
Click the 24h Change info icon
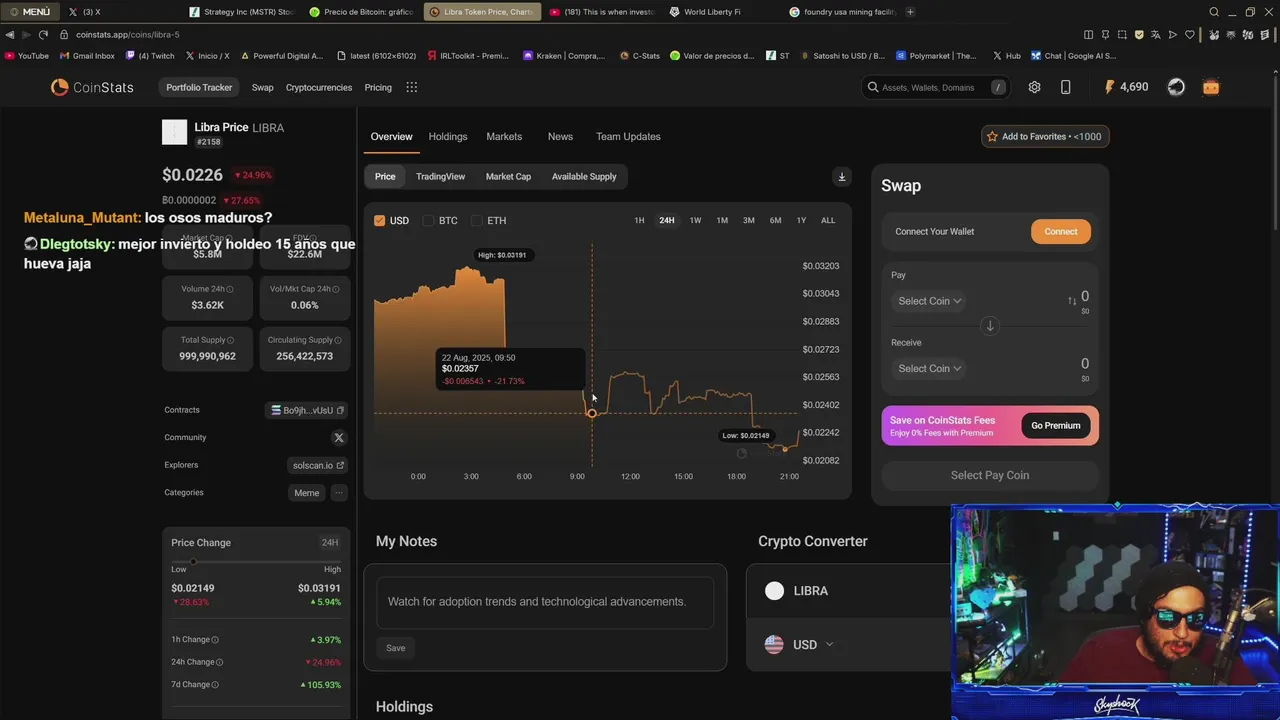(220, 662)
